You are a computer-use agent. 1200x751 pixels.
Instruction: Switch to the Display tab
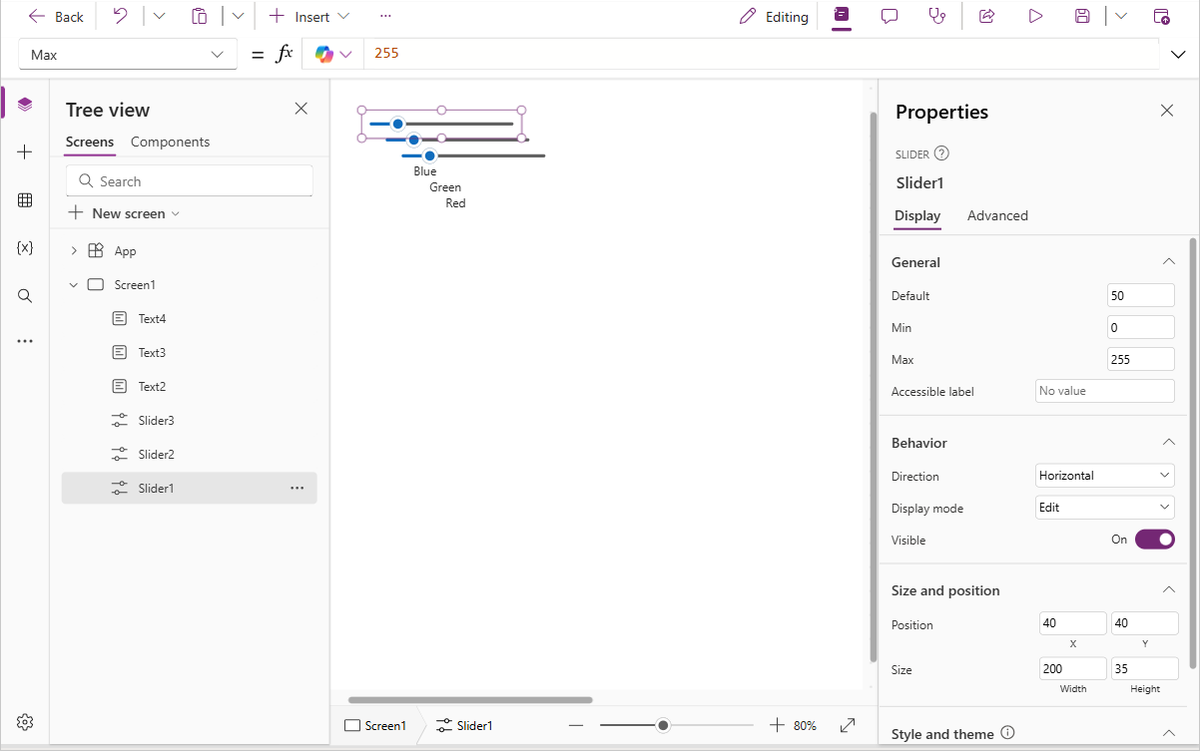pos(917,216)
